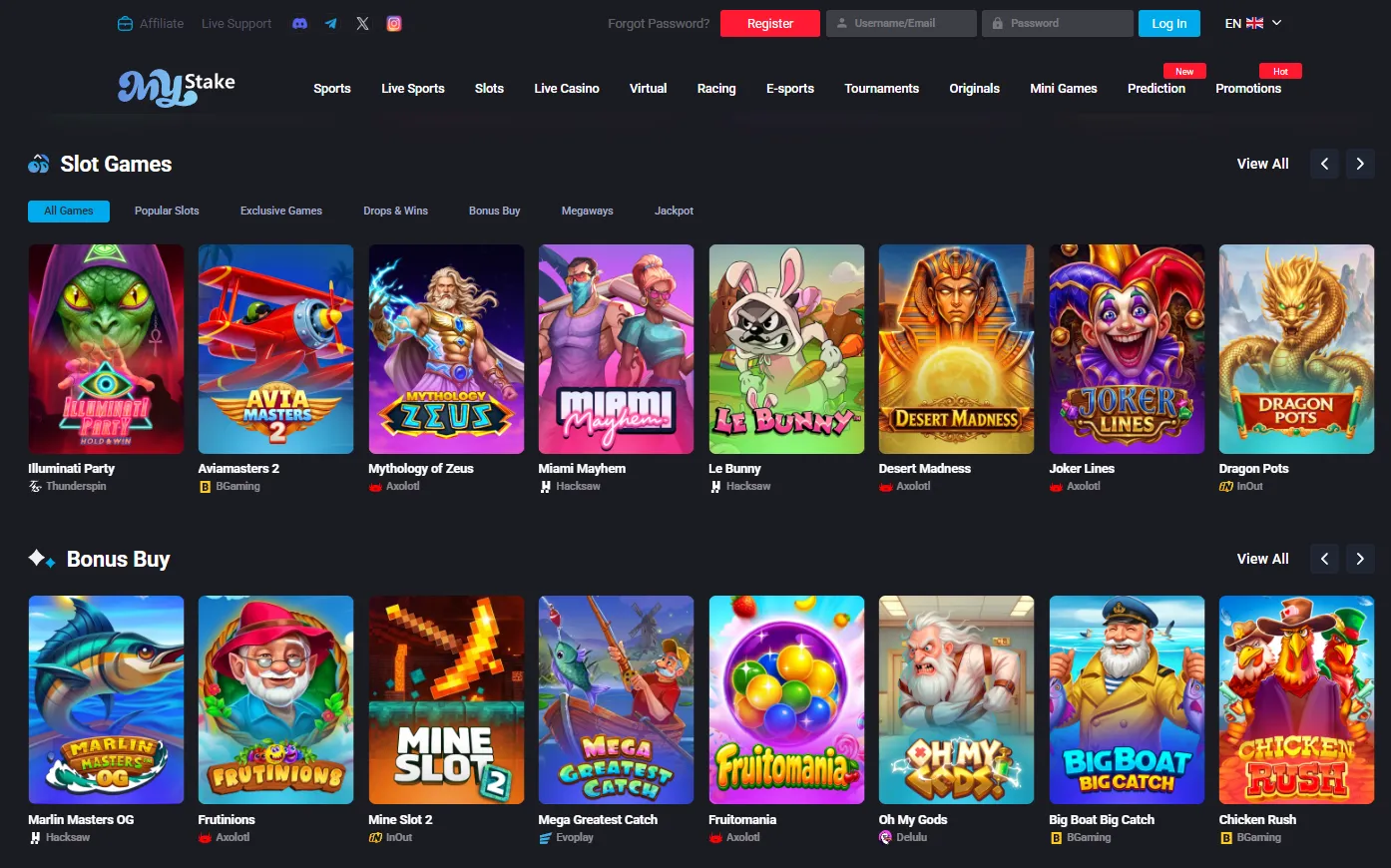Open the Instagram social icon
The width and height of the screenshot is (1391, 868).
pos(394,23)
